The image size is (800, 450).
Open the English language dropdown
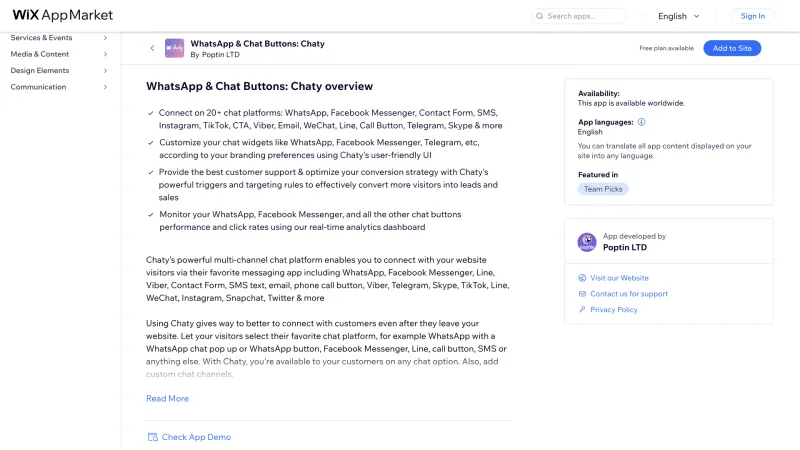coord(679,16)
